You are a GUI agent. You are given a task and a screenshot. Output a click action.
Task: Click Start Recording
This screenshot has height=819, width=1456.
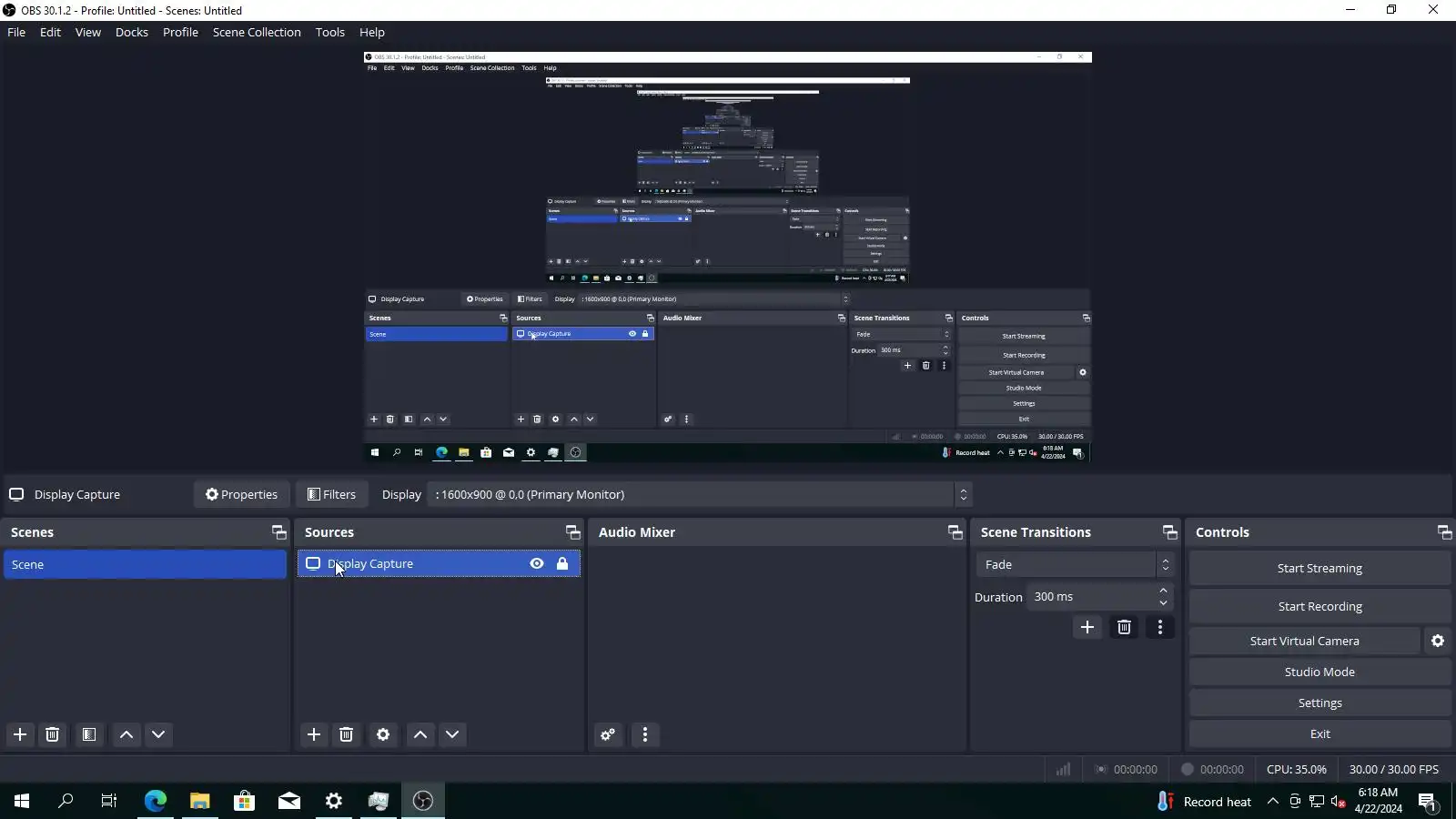(1319, 606)
